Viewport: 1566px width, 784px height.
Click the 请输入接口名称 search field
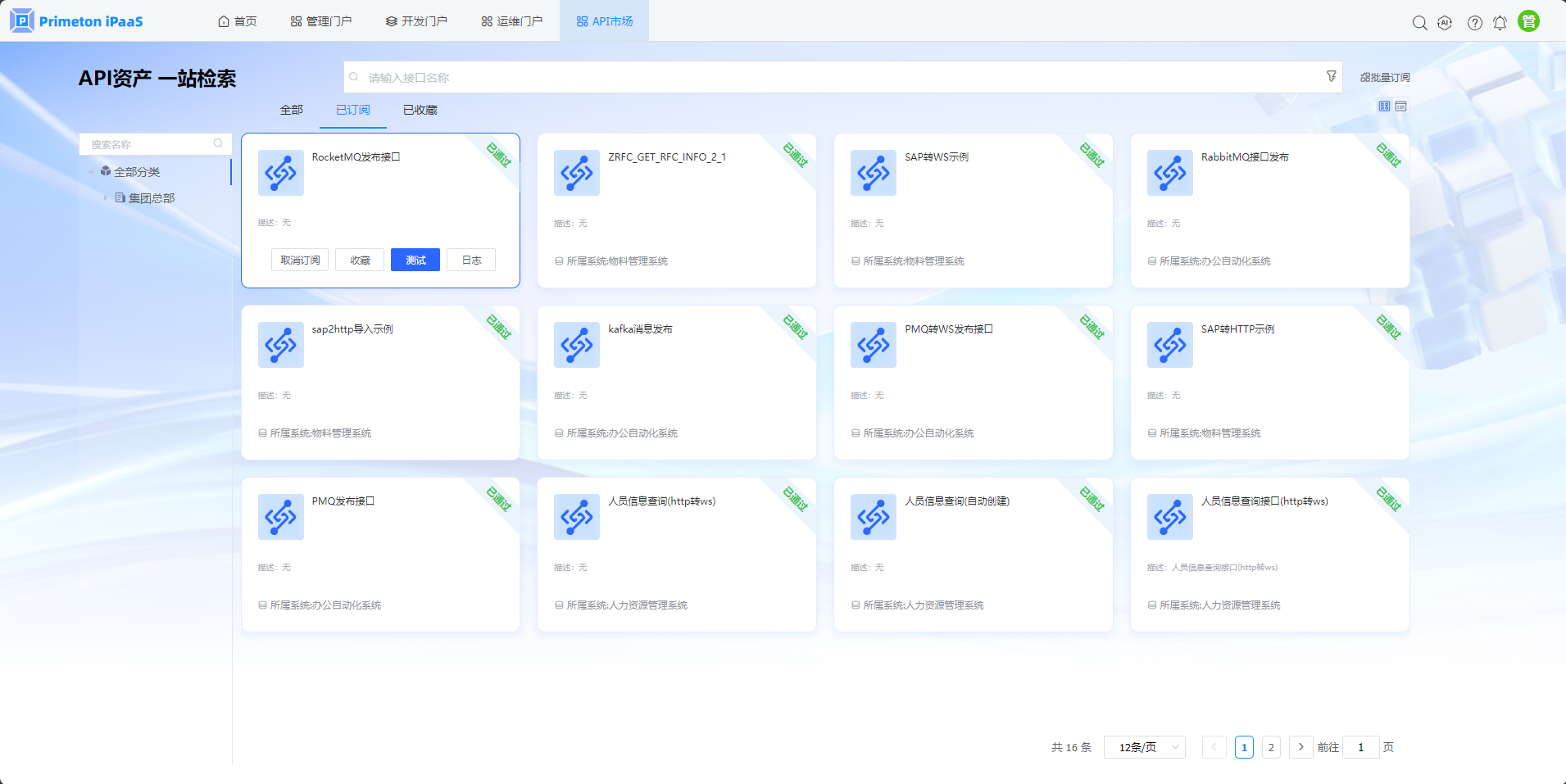836,77
